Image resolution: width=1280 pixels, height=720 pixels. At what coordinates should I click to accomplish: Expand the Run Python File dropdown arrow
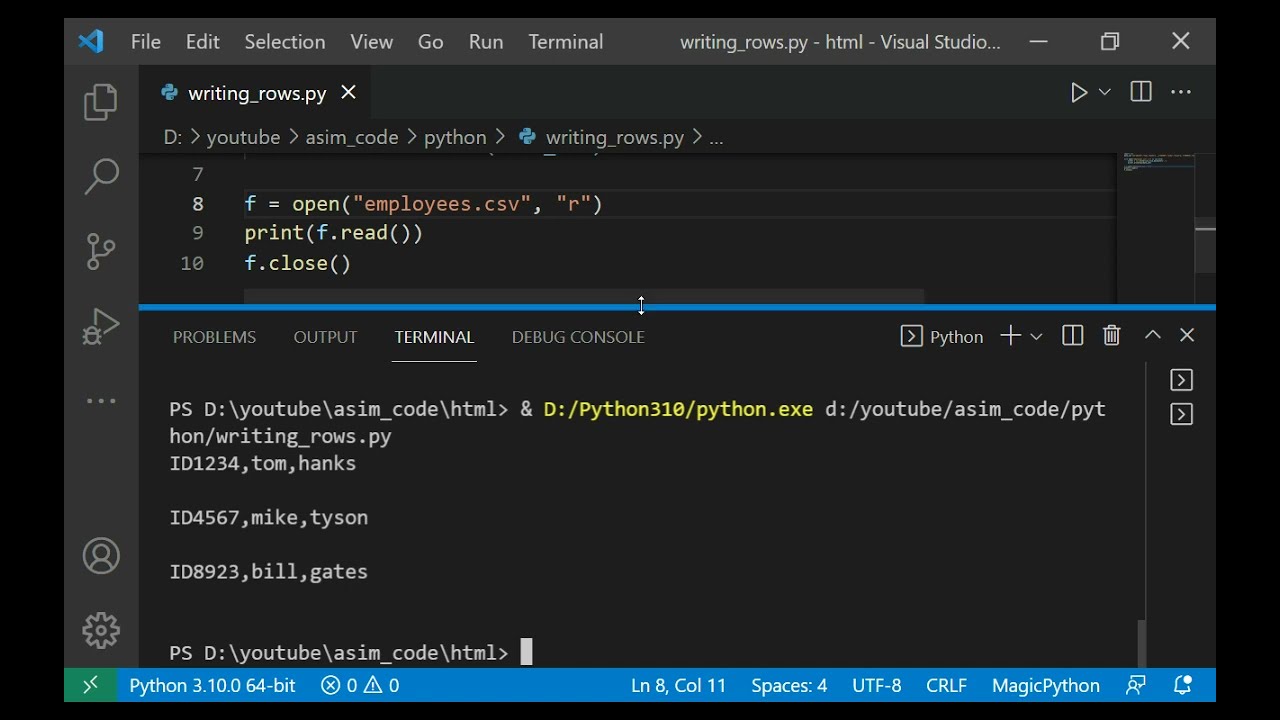point(1105,92)
